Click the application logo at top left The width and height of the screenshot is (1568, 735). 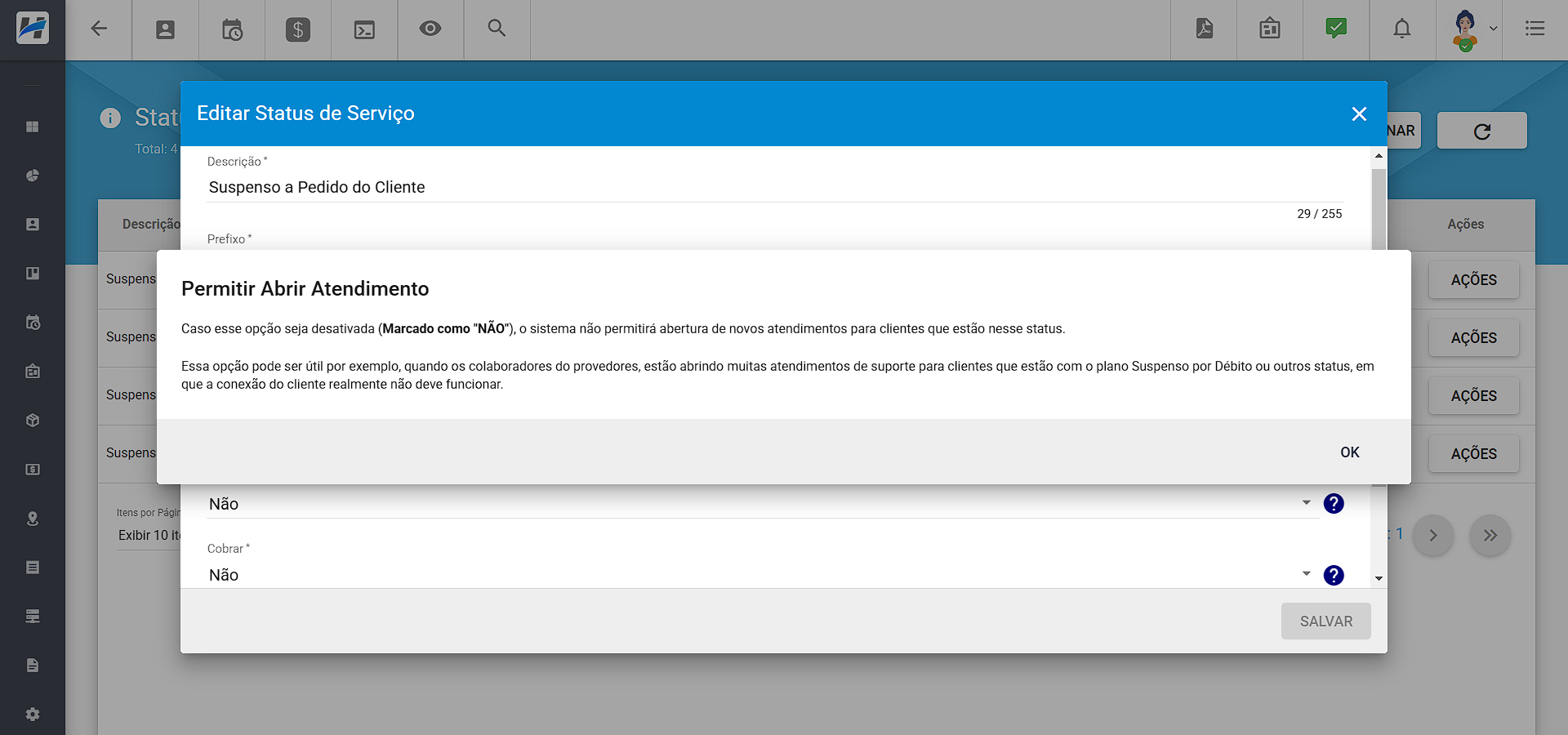33,29
